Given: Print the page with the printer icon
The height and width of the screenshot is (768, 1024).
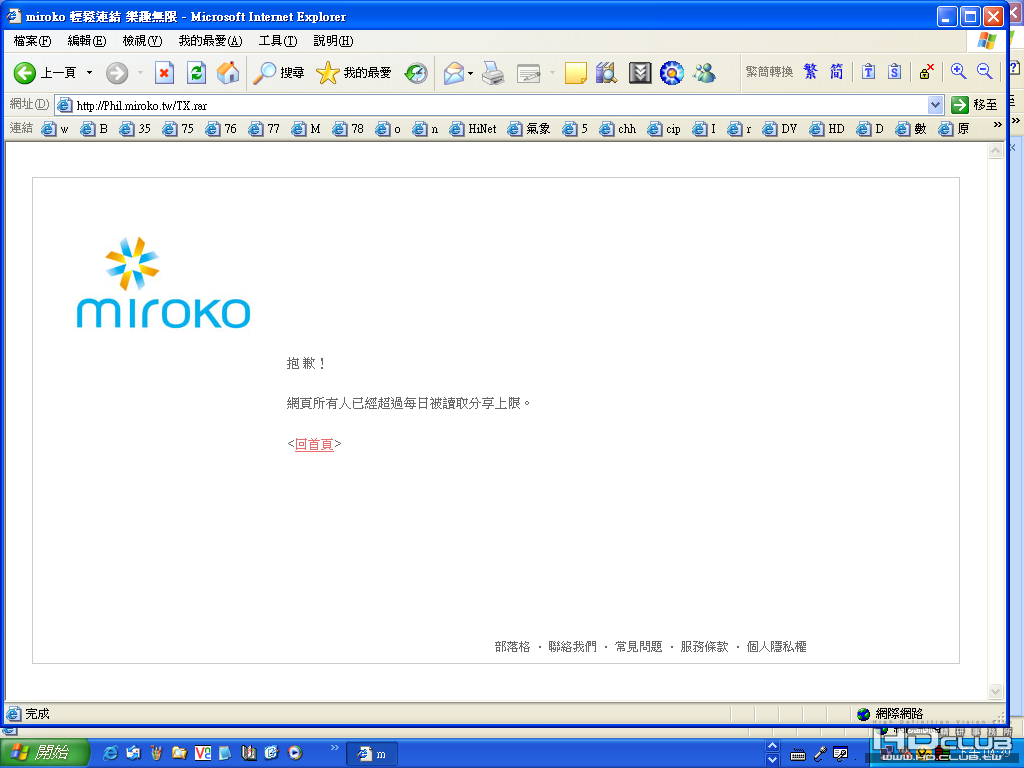Looking at the screenshot, I should coord(493,72).
